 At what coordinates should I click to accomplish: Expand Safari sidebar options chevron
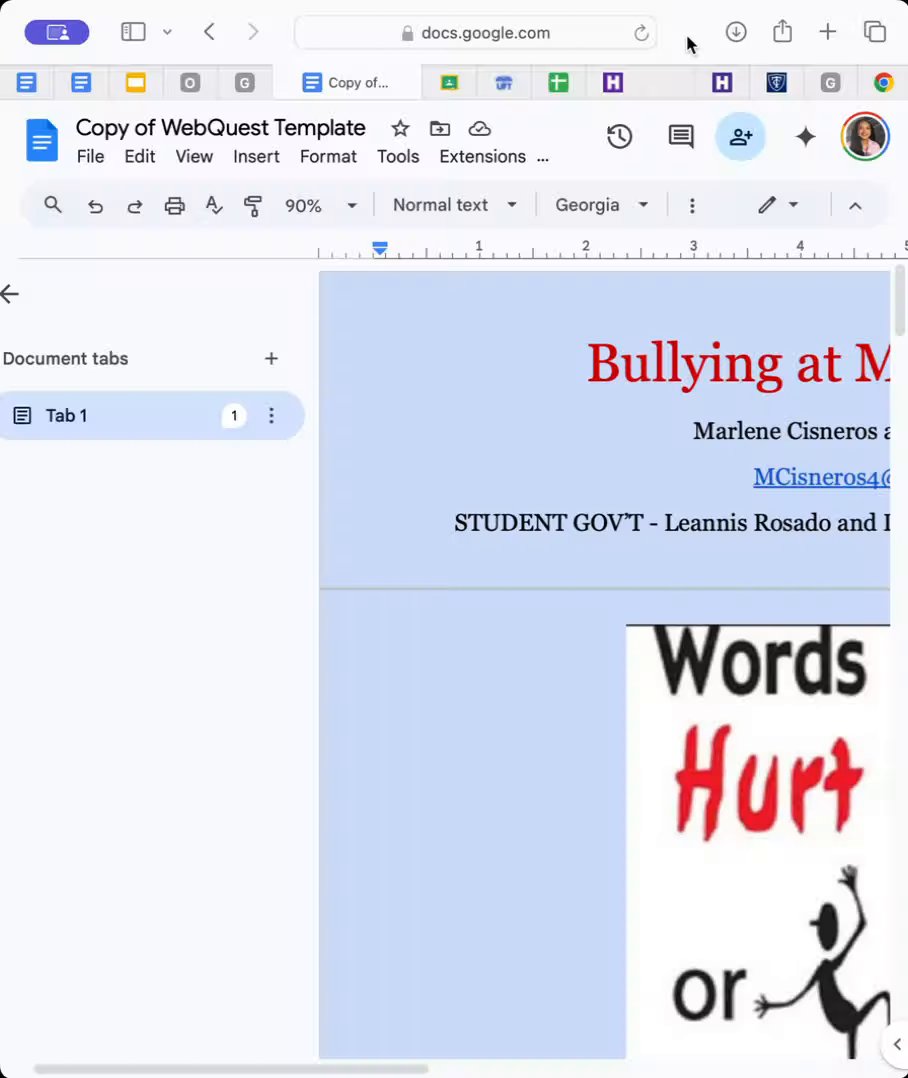[167, 32]
